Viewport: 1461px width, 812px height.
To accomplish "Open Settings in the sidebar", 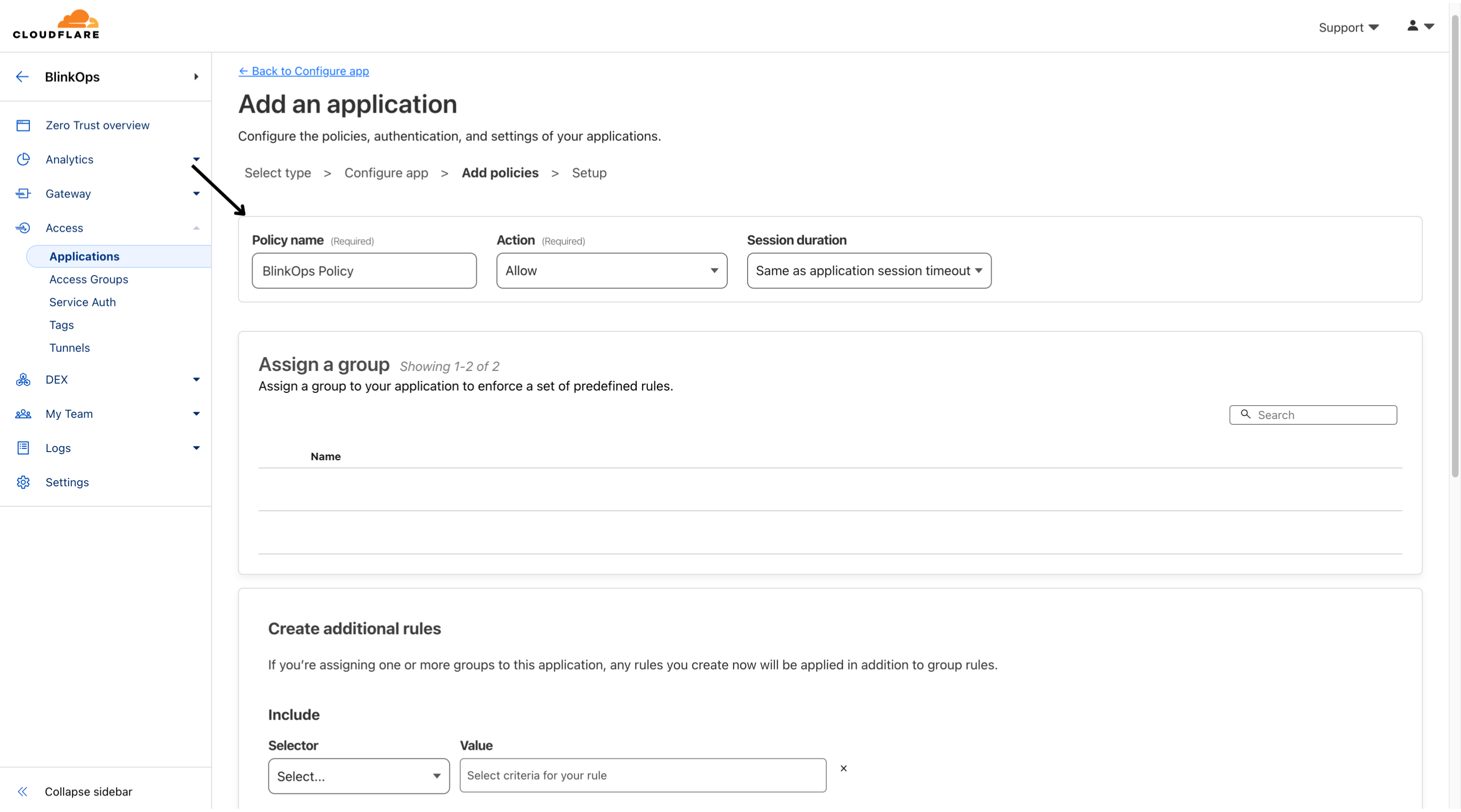I will (67, 482).
